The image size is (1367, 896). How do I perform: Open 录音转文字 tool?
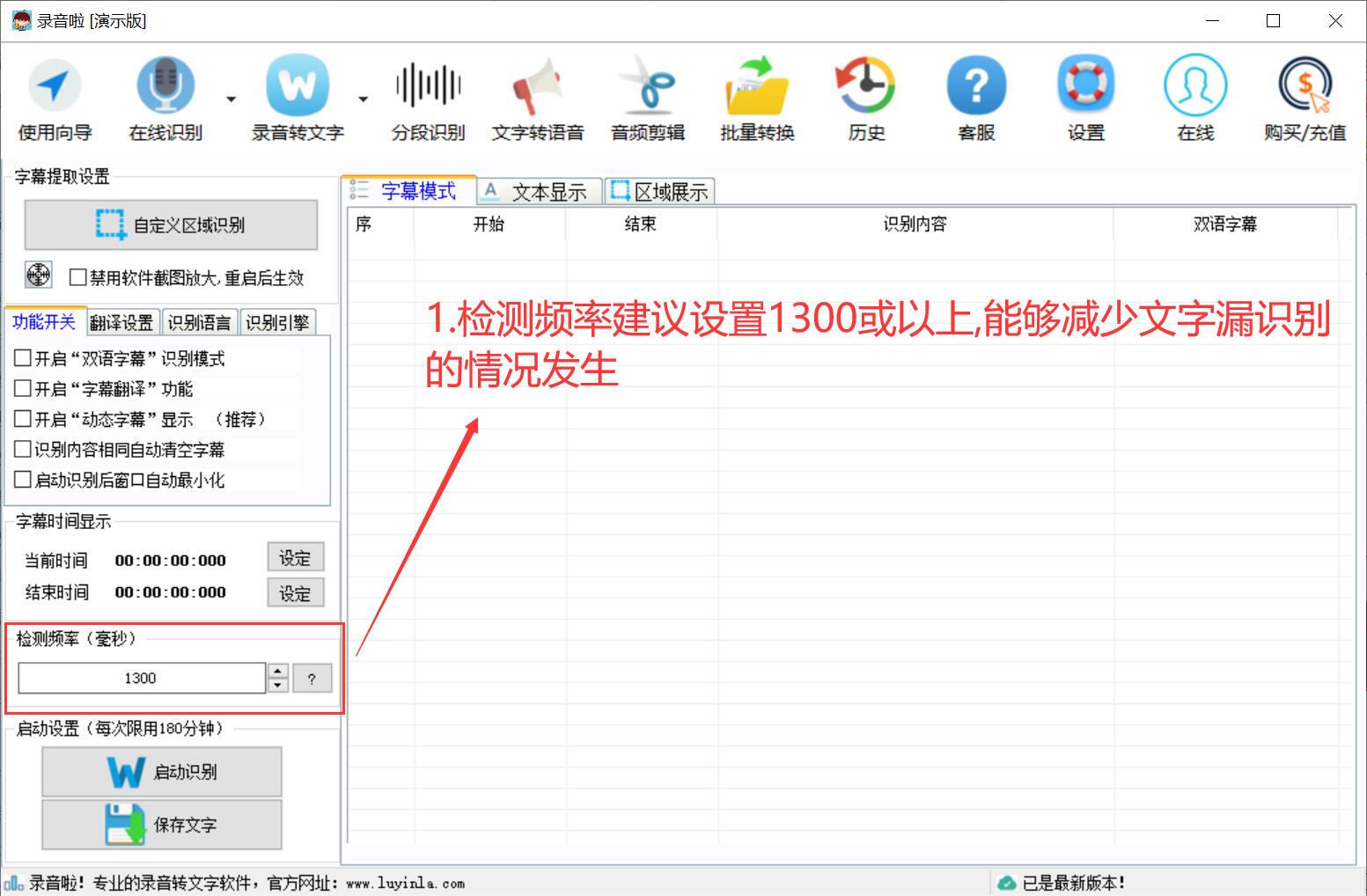[298, 99]
